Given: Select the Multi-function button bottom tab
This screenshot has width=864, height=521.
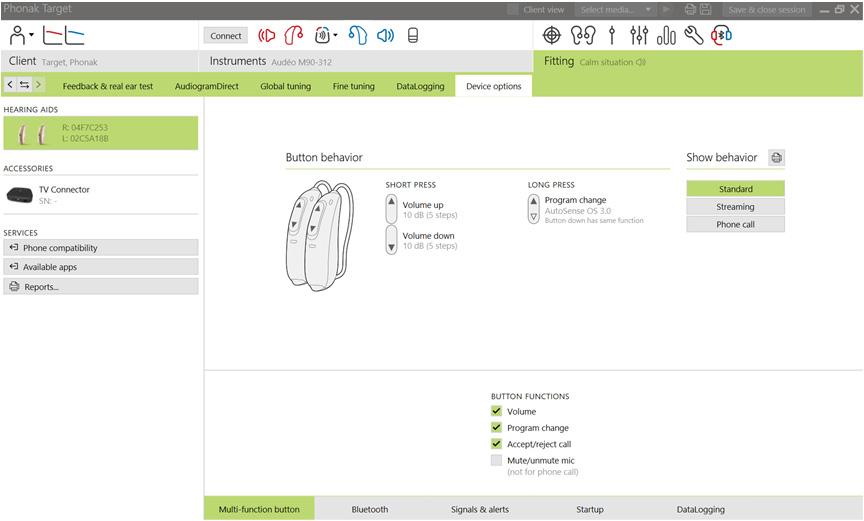Looking at the screenshot, I should tap(259, 509).
